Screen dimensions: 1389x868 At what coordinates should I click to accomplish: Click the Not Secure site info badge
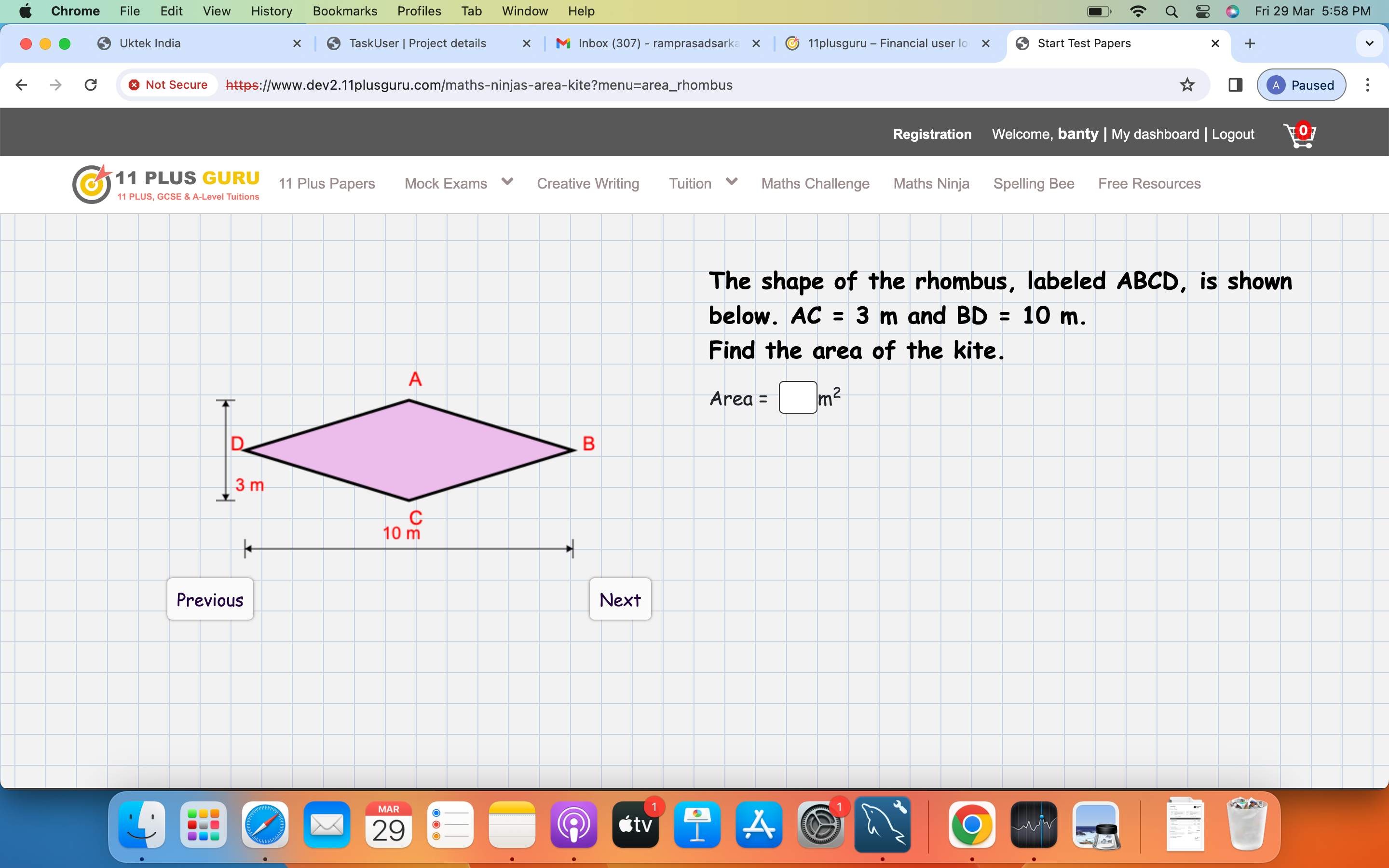(169, 85)
